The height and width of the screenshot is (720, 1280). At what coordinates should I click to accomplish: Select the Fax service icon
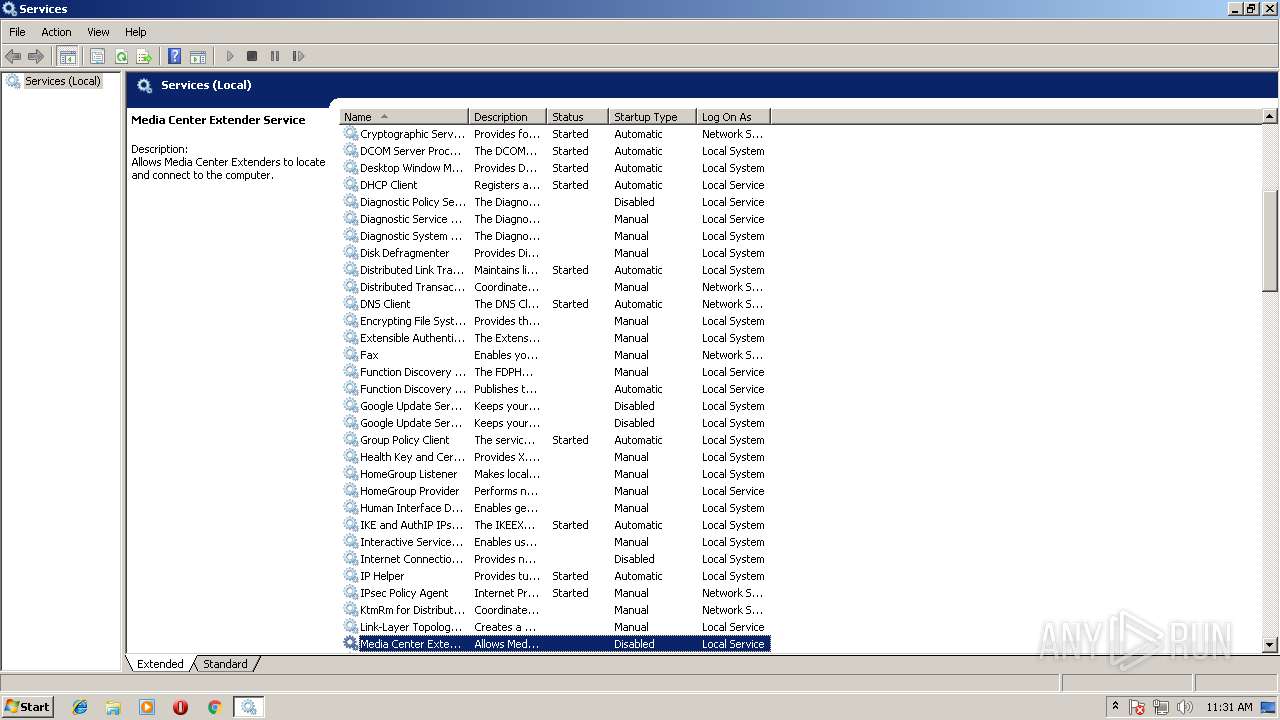click(351, 355)
